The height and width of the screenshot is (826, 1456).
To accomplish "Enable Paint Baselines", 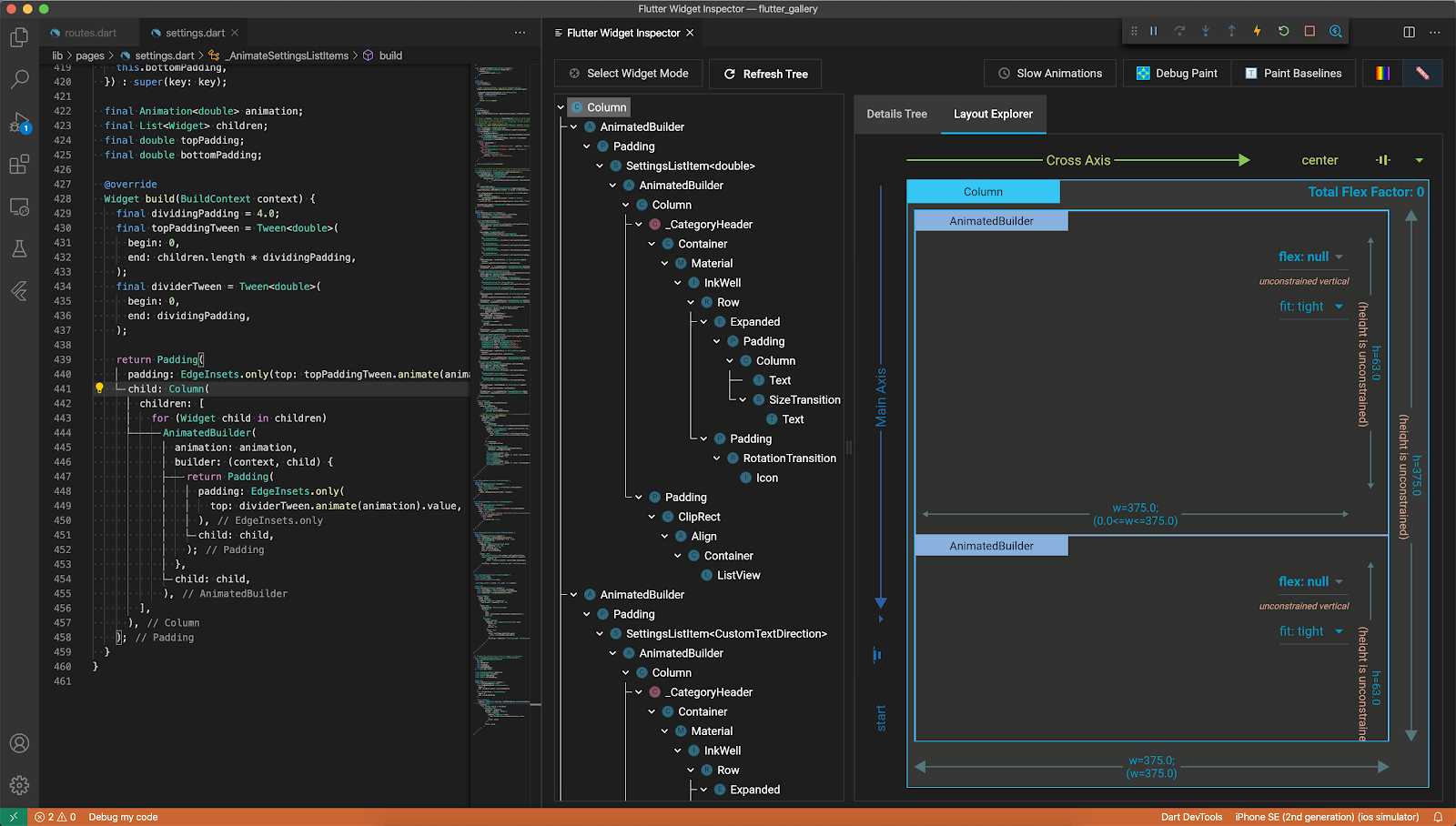I will tap(1293, 74).
